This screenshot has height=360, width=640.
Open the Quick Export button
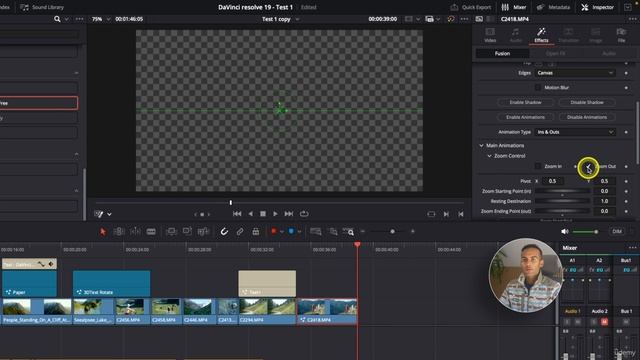471,7
